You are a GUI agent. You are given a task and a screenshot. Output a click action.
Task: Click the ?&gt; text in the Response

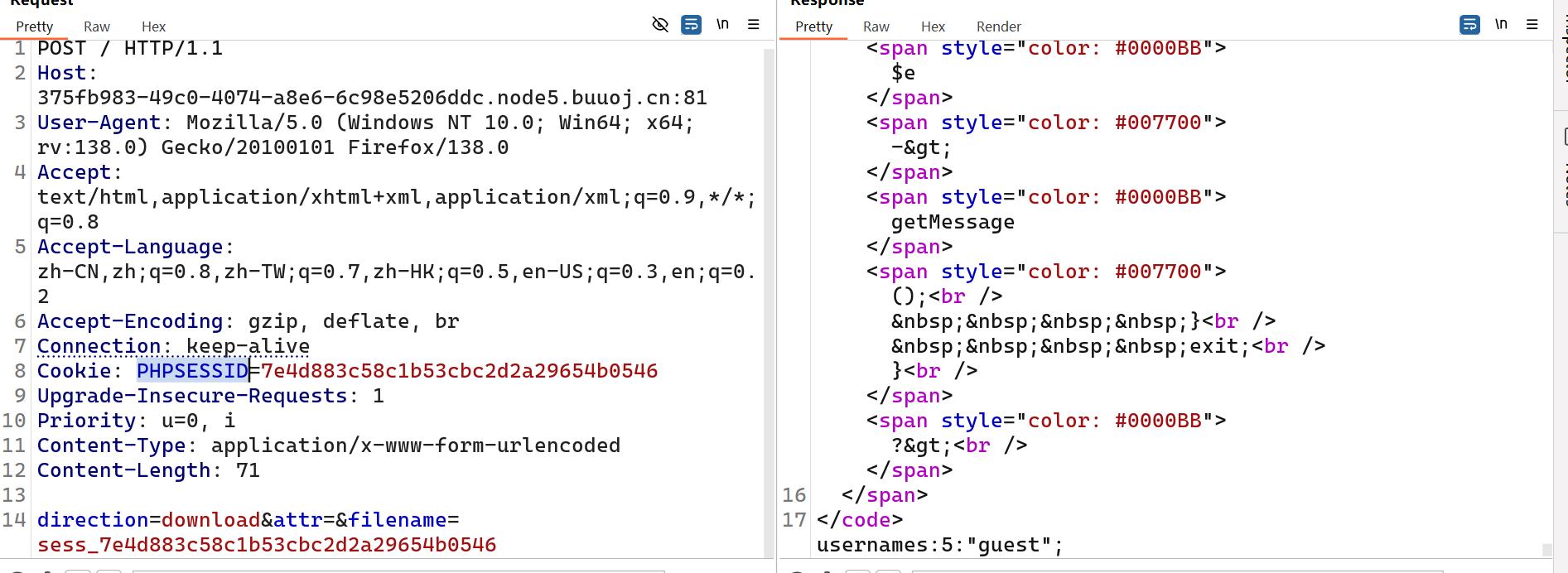[x=922, y=445]
